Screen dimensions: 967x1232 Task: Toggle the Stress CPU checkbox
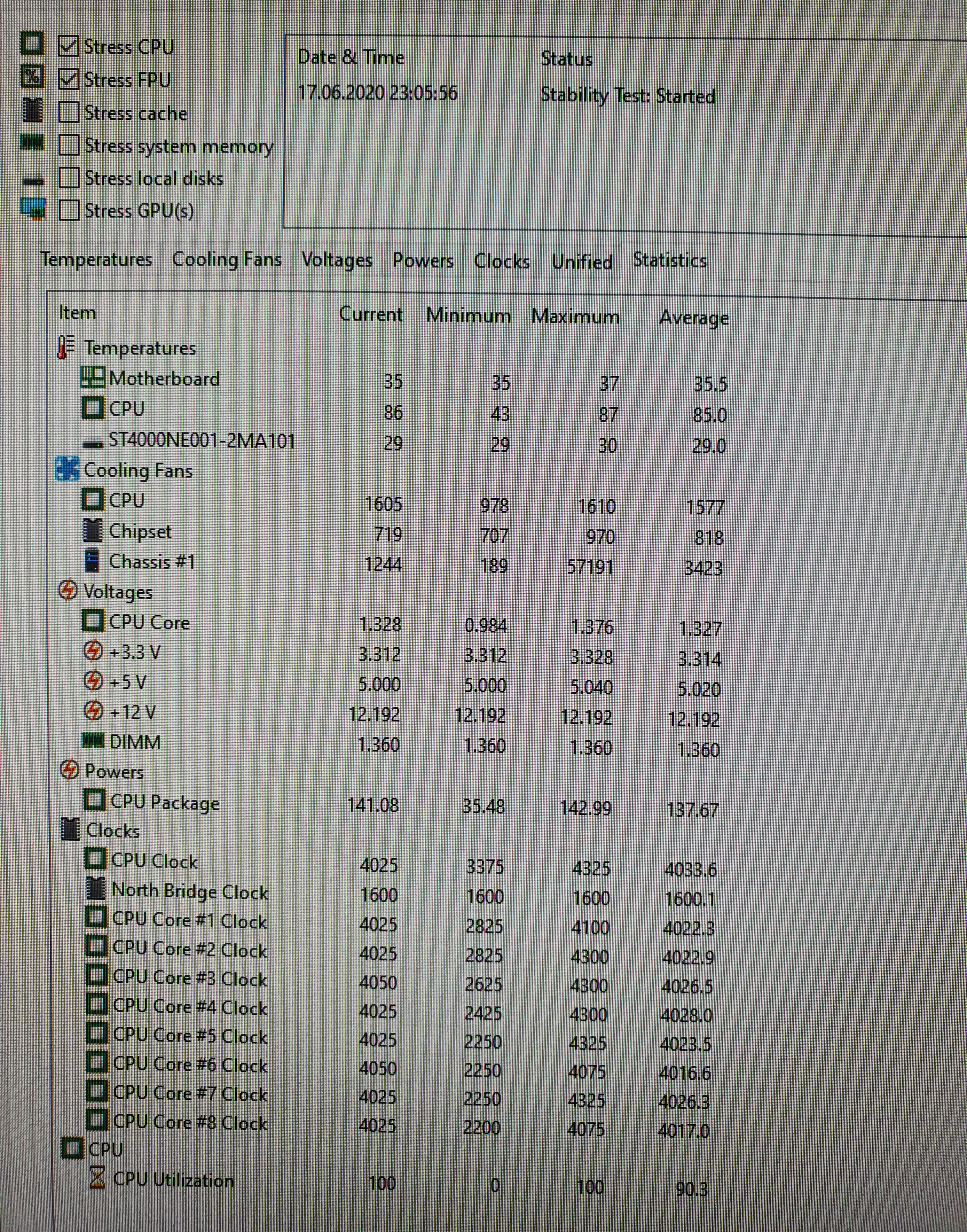point(68,46)
